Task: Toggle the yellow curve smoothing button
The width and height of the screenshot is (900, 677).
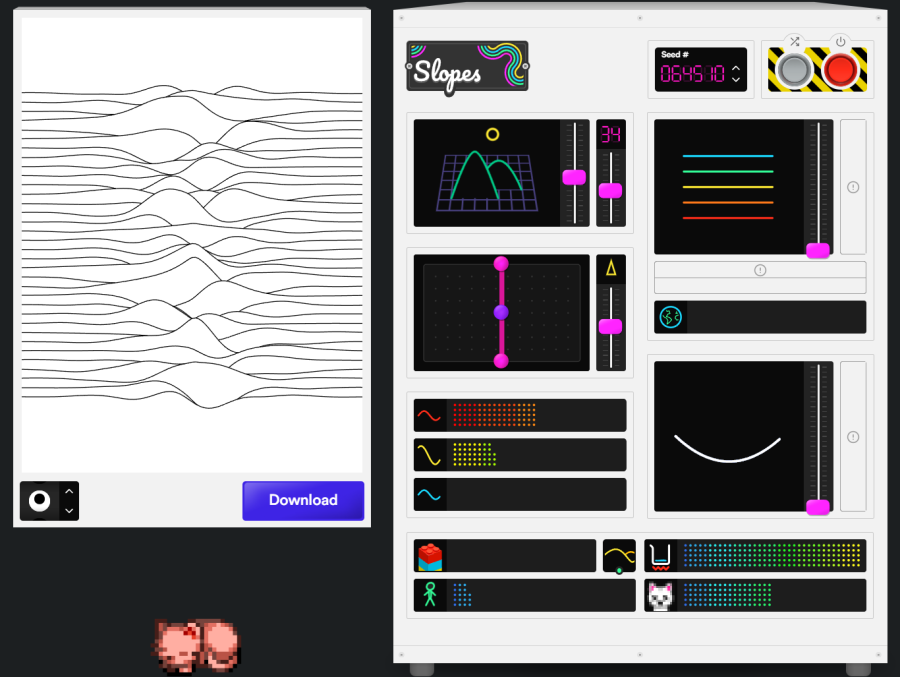Action: point(619,556)
